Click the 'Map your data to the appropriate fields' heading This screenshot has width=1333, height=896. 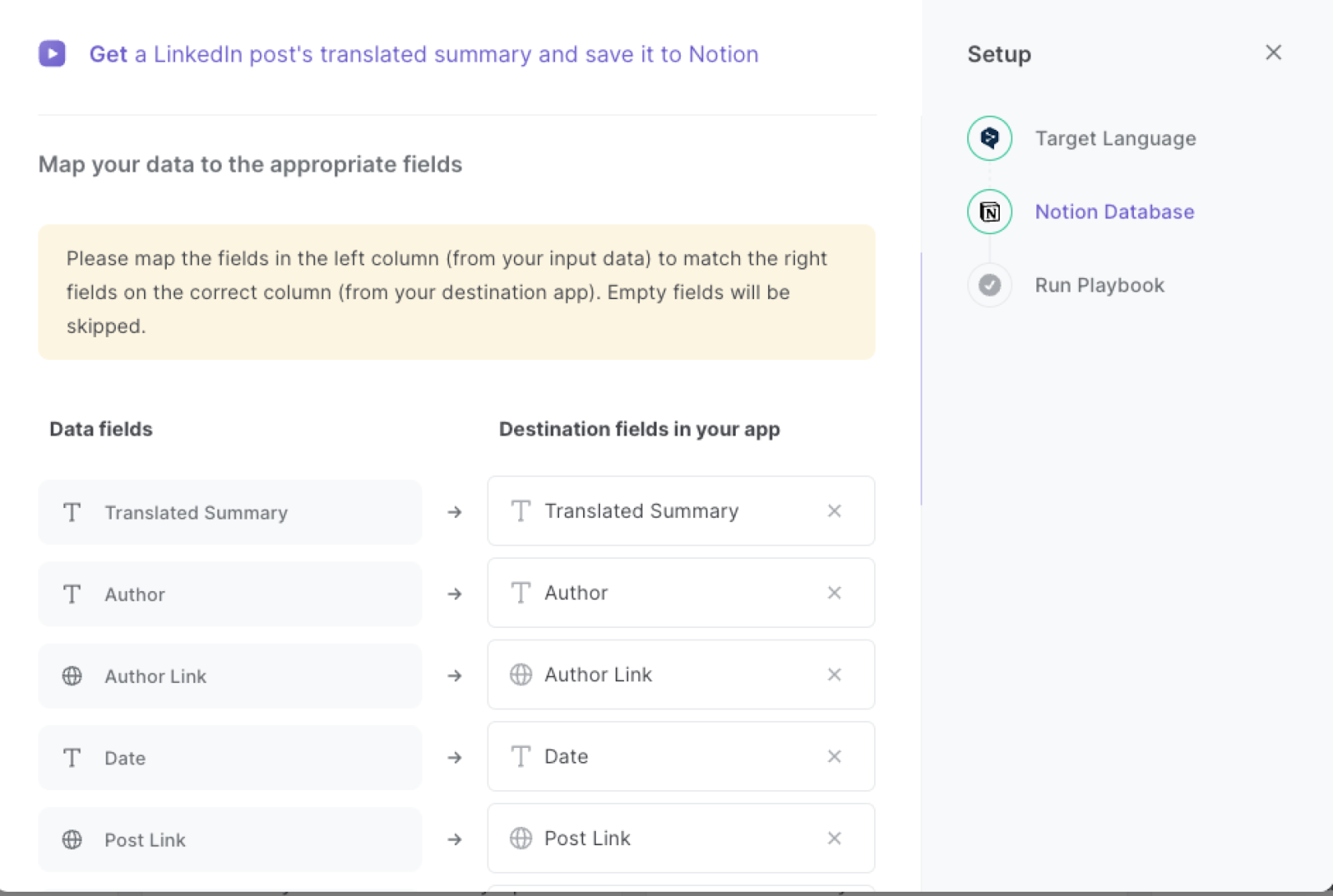[250, 164]
